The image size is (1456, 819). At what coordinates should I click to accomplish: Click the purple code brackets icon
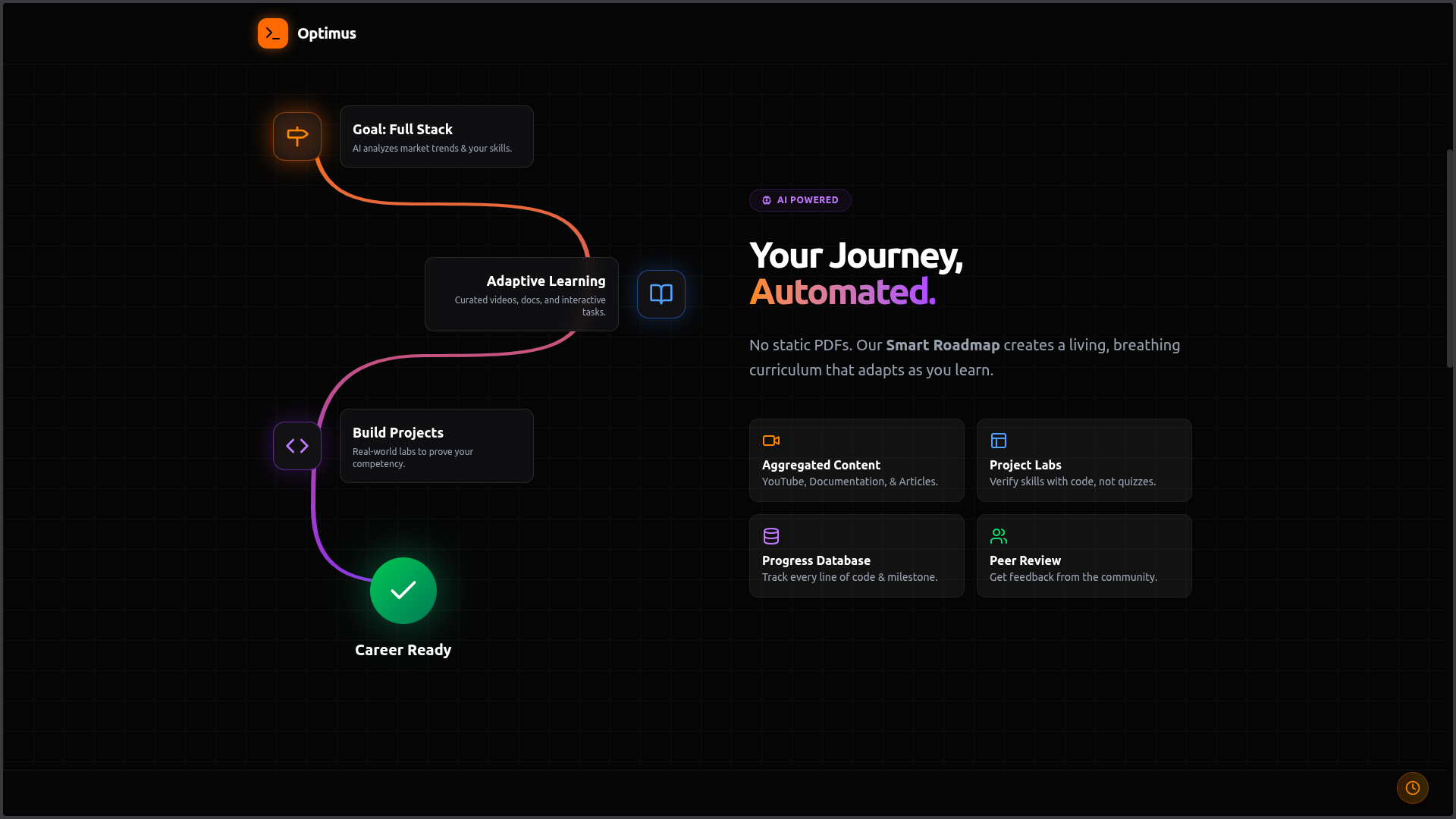point(297,446)
